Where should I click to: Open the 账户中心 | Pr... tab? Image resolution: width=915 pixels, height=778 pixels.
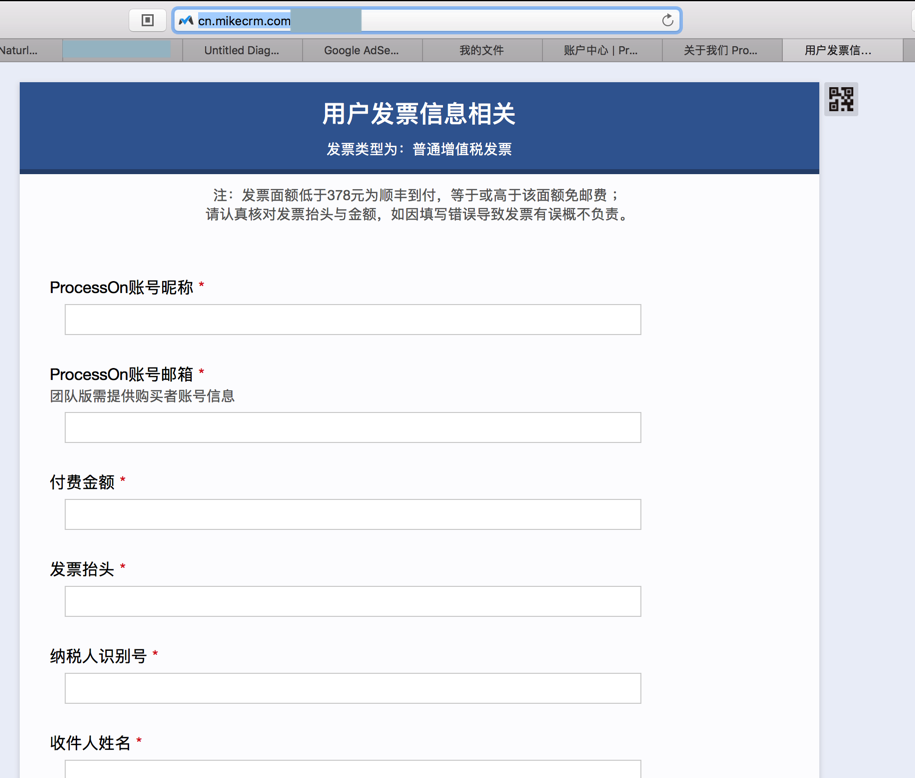pos(602,50)
